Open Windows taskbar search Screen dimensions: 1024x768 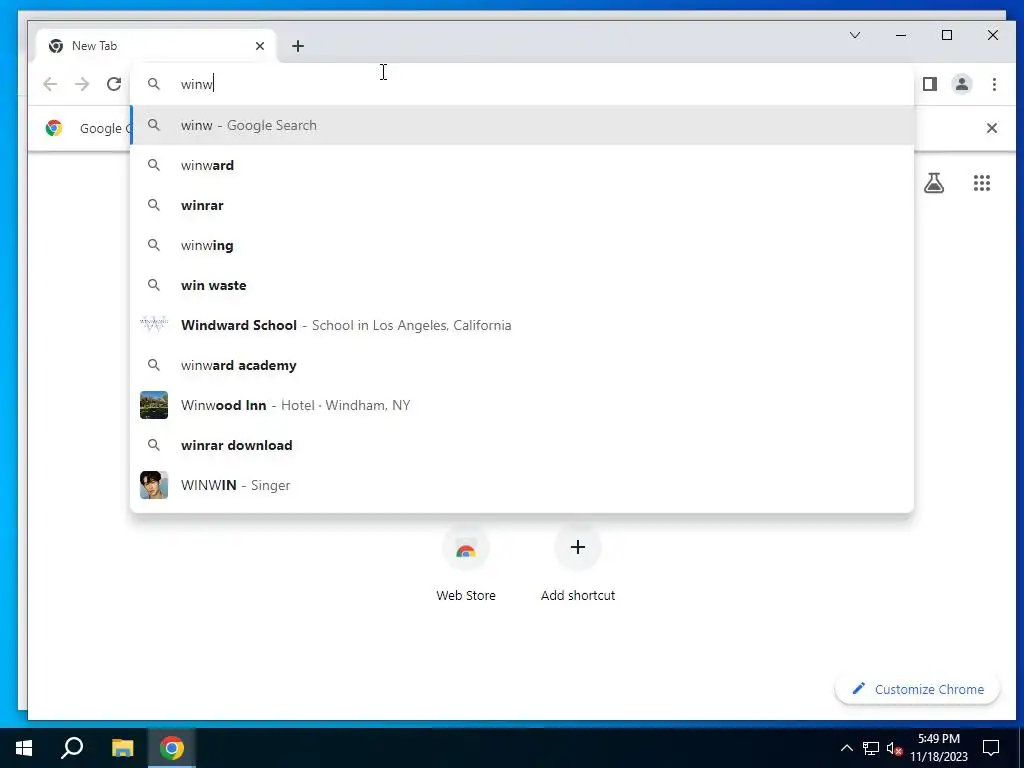(x=72, y=748)
